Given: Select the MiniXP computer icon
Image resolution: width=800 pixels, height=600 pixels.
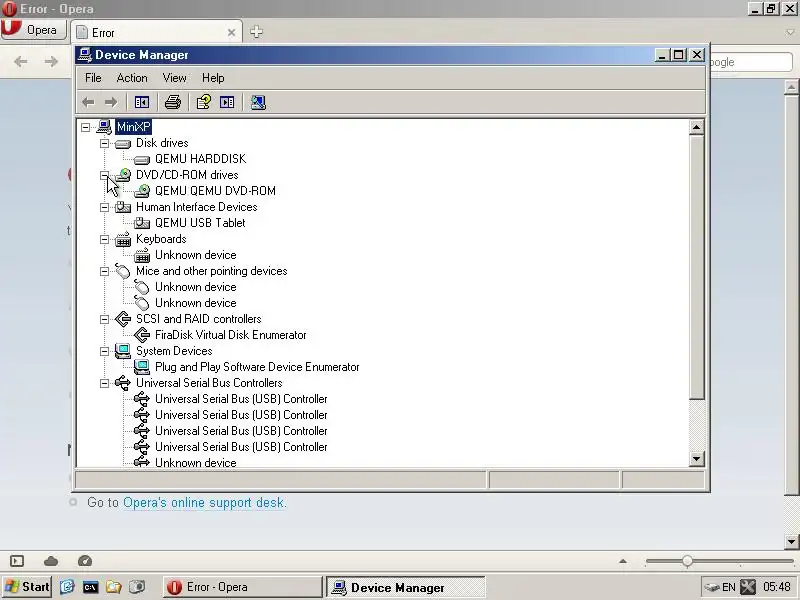Looking at the screenshot, I should [104, 127].
